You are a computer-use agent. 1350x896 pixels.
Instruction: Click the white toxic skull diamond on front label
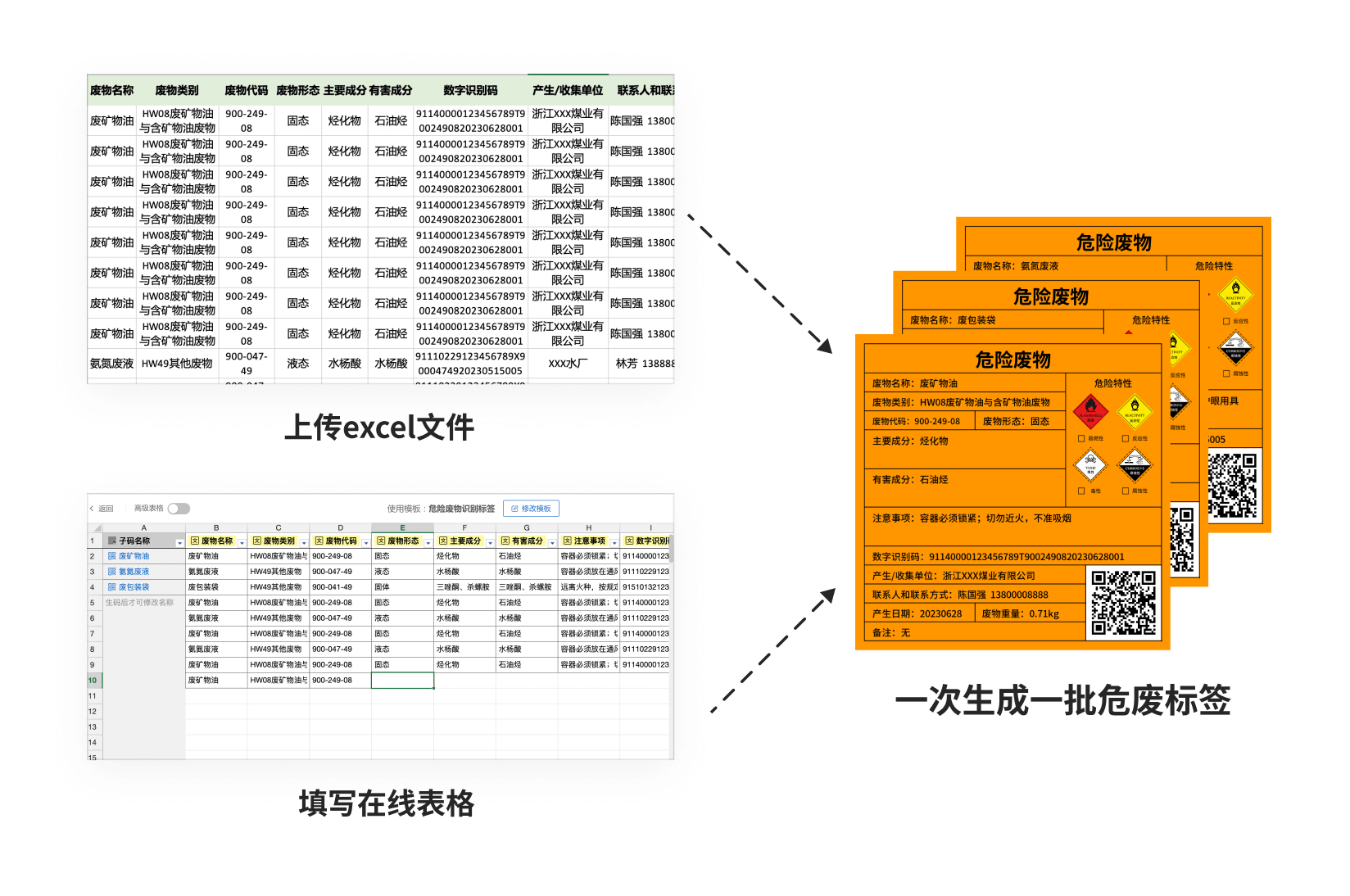pos(1090,464)
